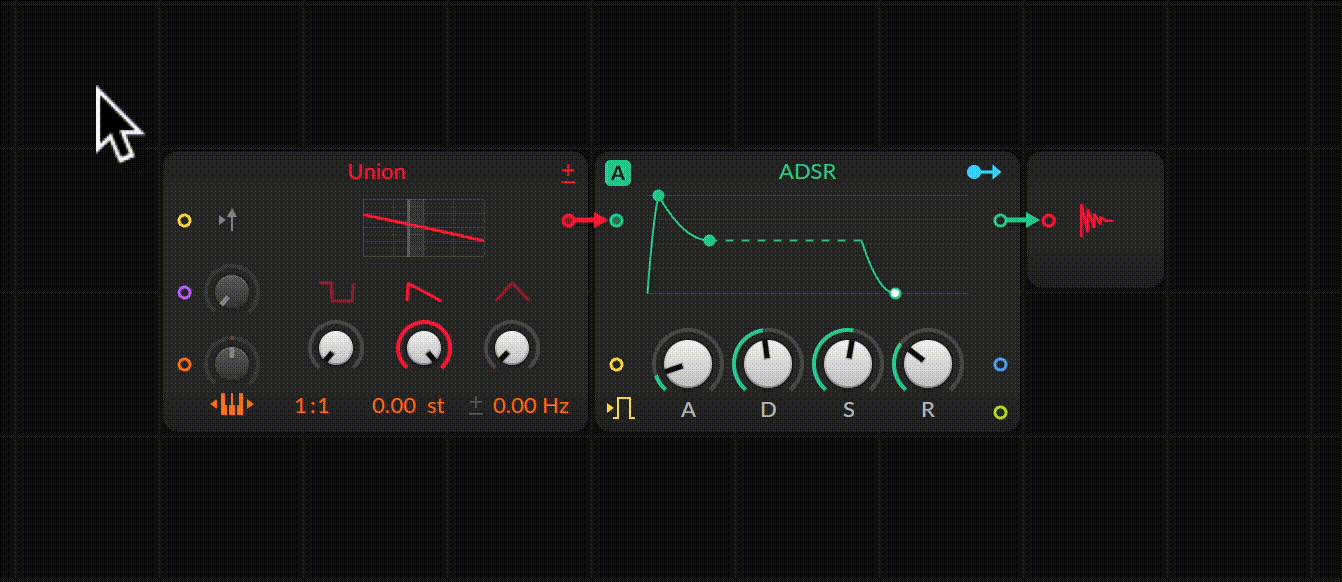1342x582 pixels.
Task: Toggle the ADSR gate pre-cord icon
Action: pos(621,408)
